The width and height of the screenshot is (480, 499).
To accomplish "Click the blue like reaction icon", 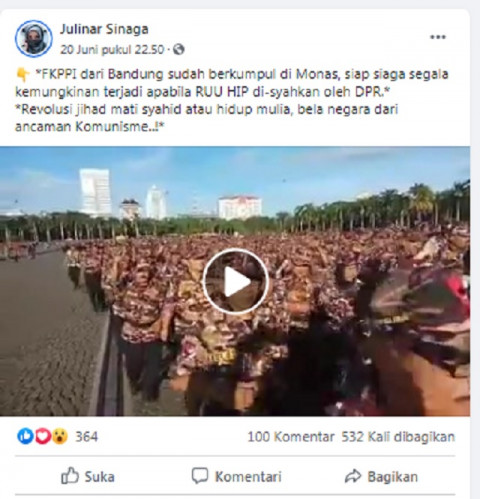I will coord(25,436).
